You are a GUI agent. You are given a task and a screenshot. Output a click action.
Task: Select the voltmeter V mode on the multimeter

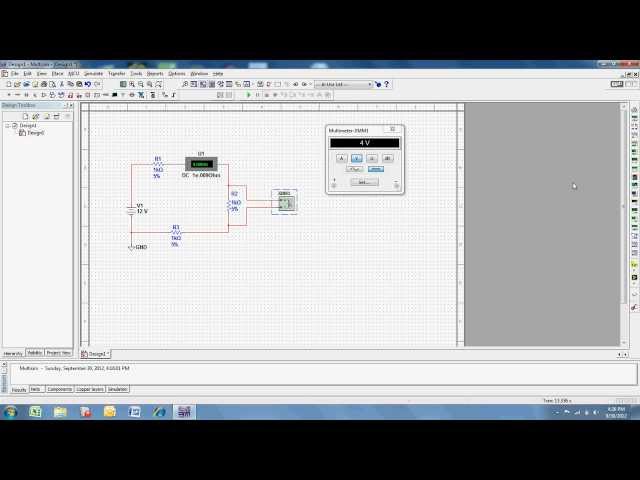pyautogui.click(x=357, y=158)
